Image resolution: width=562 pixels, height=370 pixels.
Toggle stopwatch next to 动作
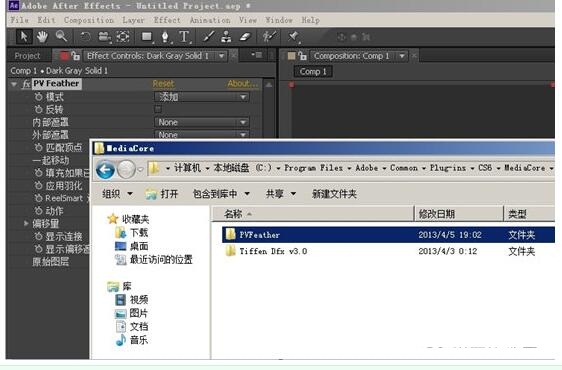(38, 210)
